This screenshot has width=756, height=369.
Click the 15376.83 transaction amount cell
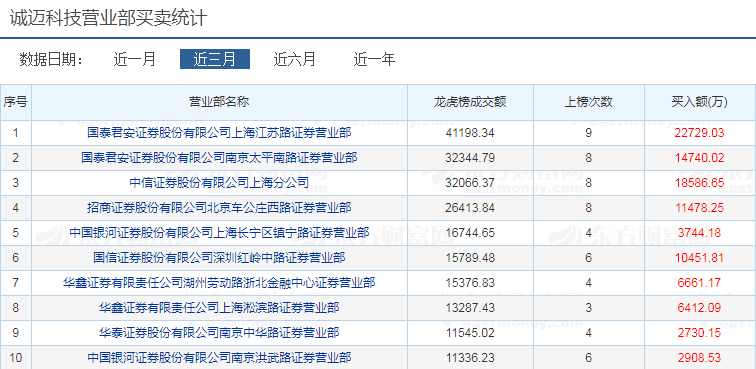click(470, 283)
